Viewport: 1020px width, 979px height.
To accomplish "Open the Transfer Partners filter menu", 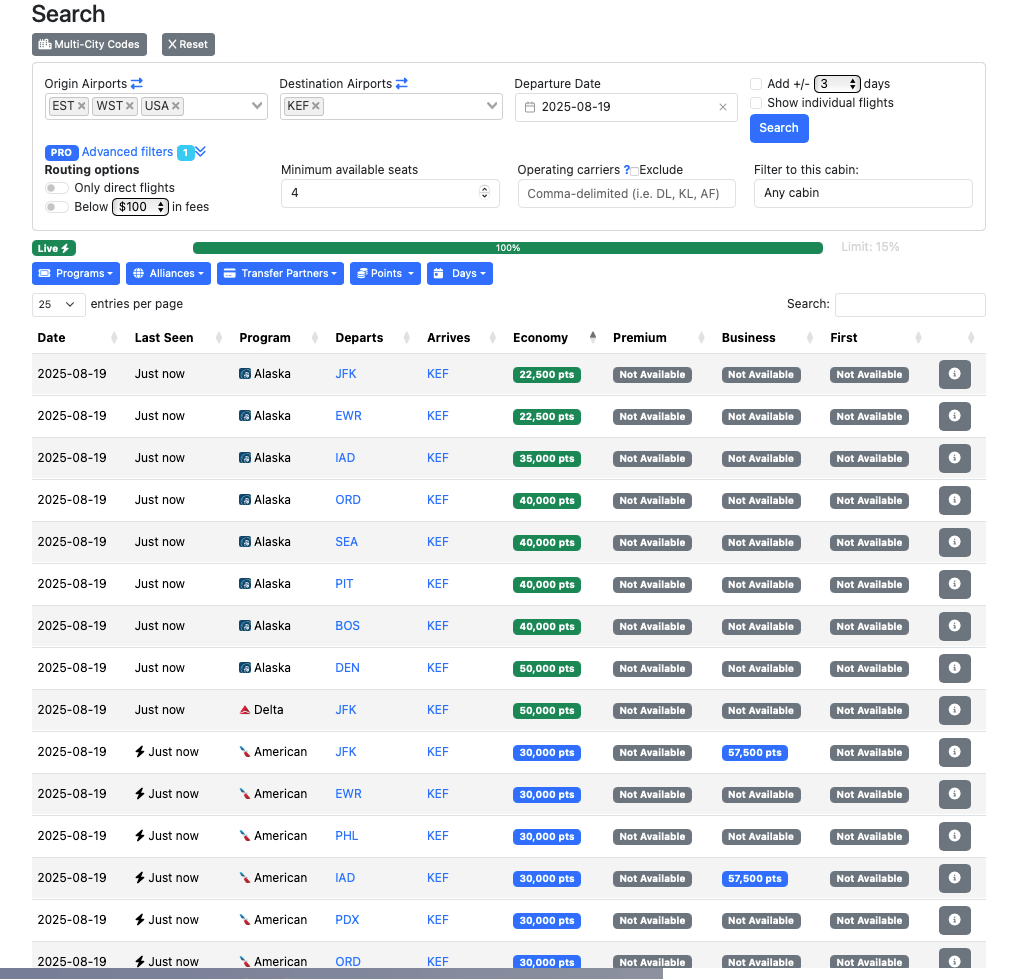I will tap(280, 273).
